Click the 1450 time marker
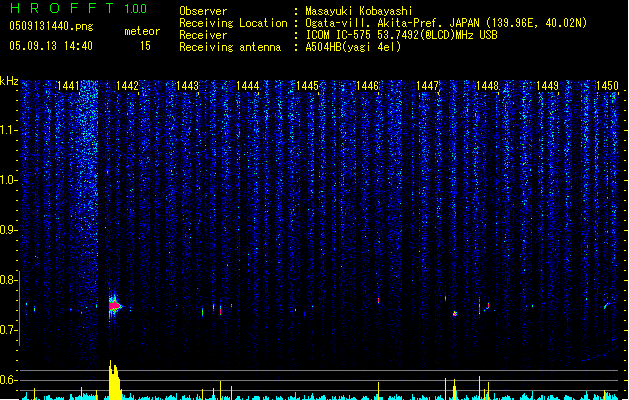The height and width of the screenshot is (400, 629). [x=607, y=86]
